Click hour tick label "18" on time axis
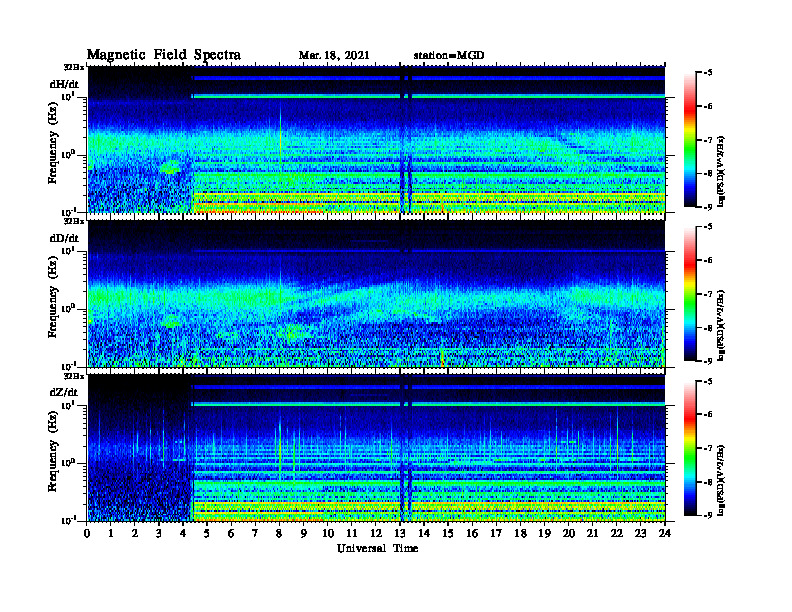This screenshot has width=792, height=612. tap(520, 534)
